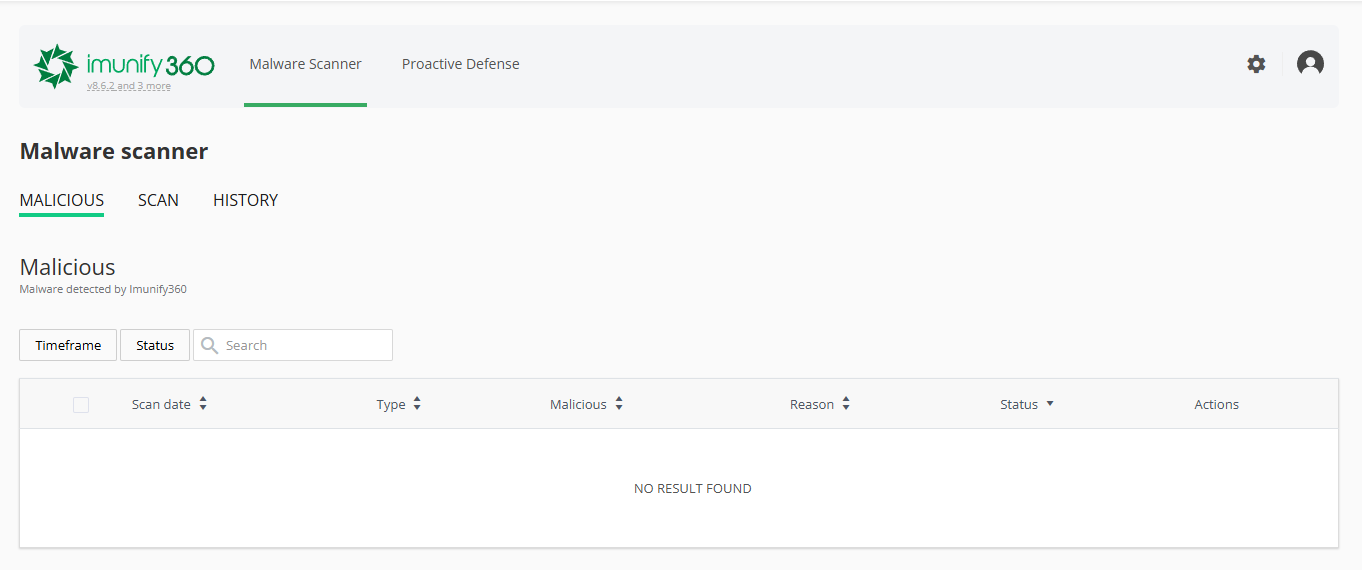Image resolution: width=1362 pixels, height=570 pixels.
Task: Tick the select-all checkbox in the table header
Action: (81, 405)
